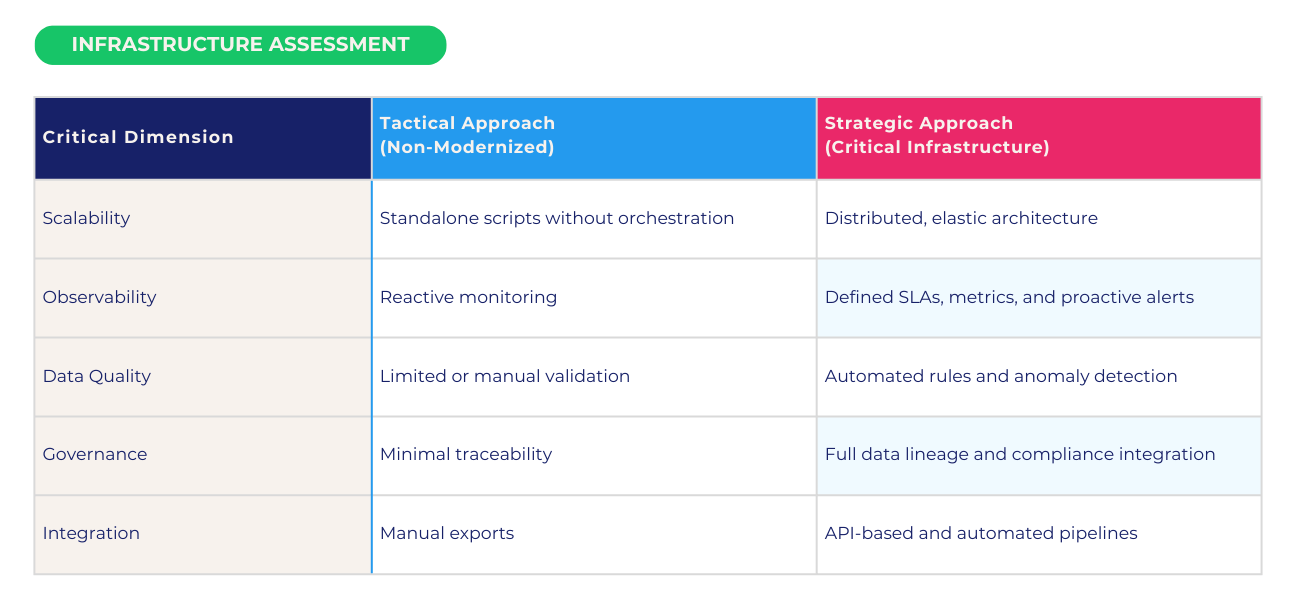Click the Strategic Approach heading text
Viewport: 1293px width, 610px height.
[918, 124]
